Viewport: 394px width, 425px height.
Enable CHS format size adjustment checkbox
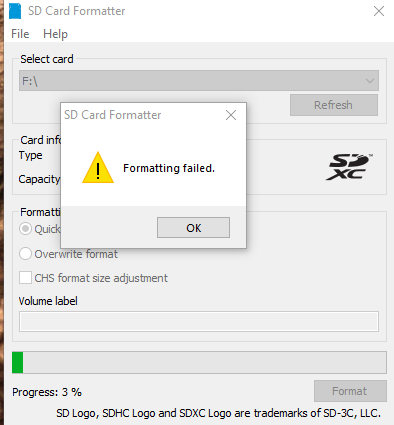tap(25, 277)
